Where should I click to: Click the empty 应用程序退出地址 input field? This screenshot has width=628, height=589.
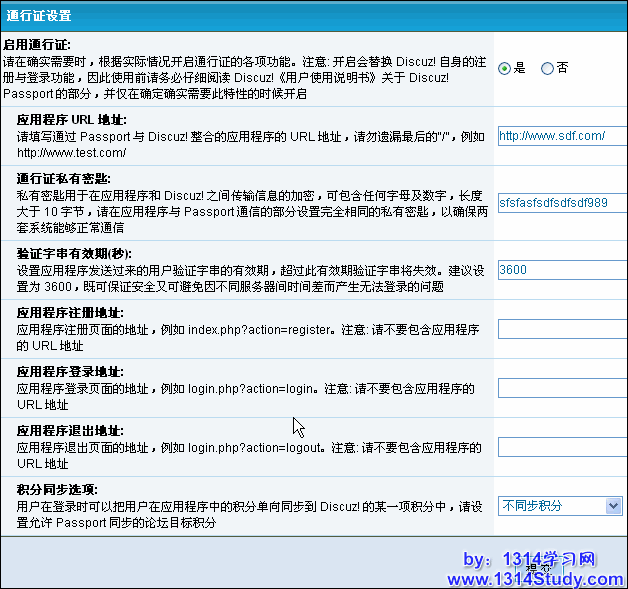point(562,447)
